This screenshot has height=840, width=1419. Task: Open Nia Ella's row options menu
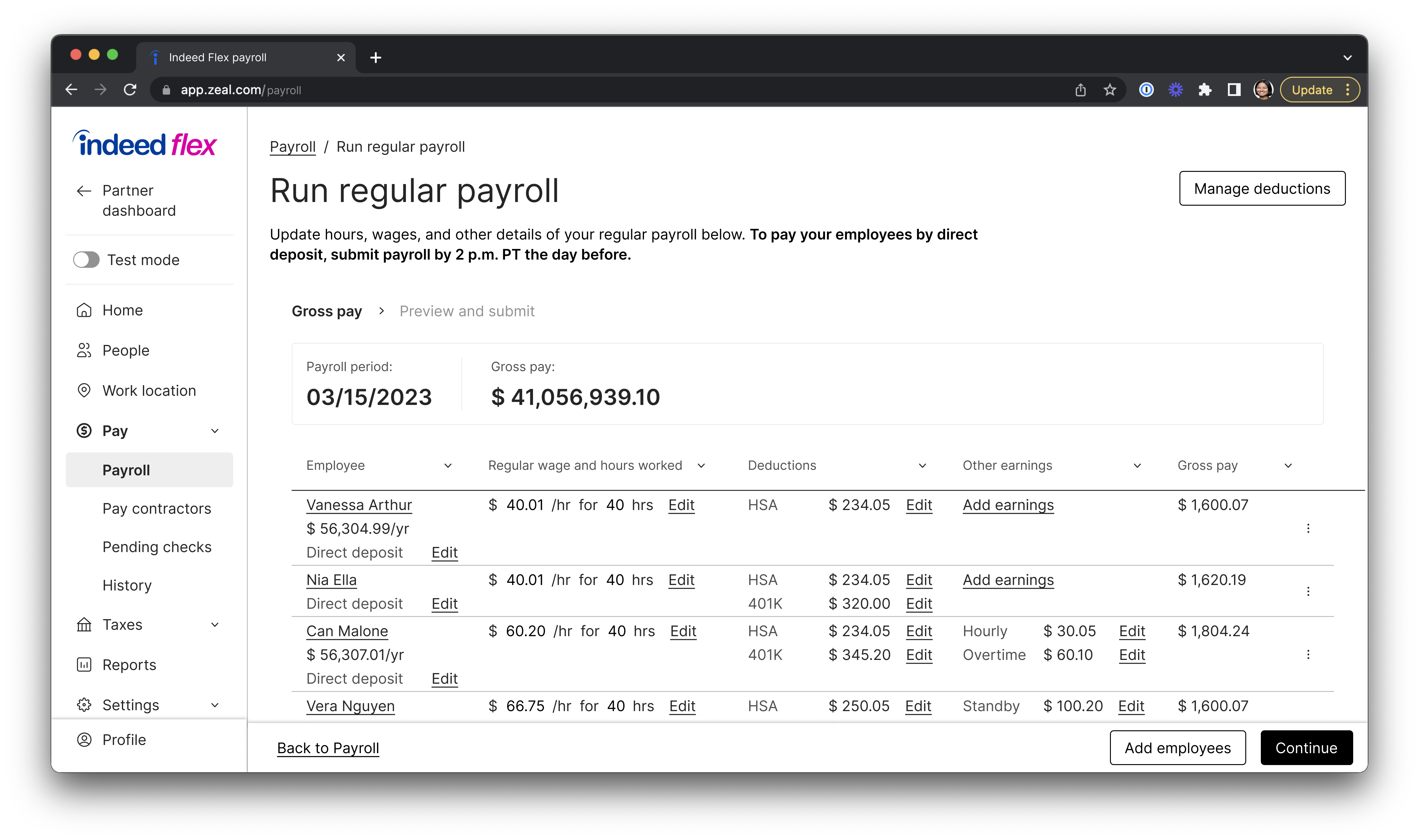[1308, 591]
